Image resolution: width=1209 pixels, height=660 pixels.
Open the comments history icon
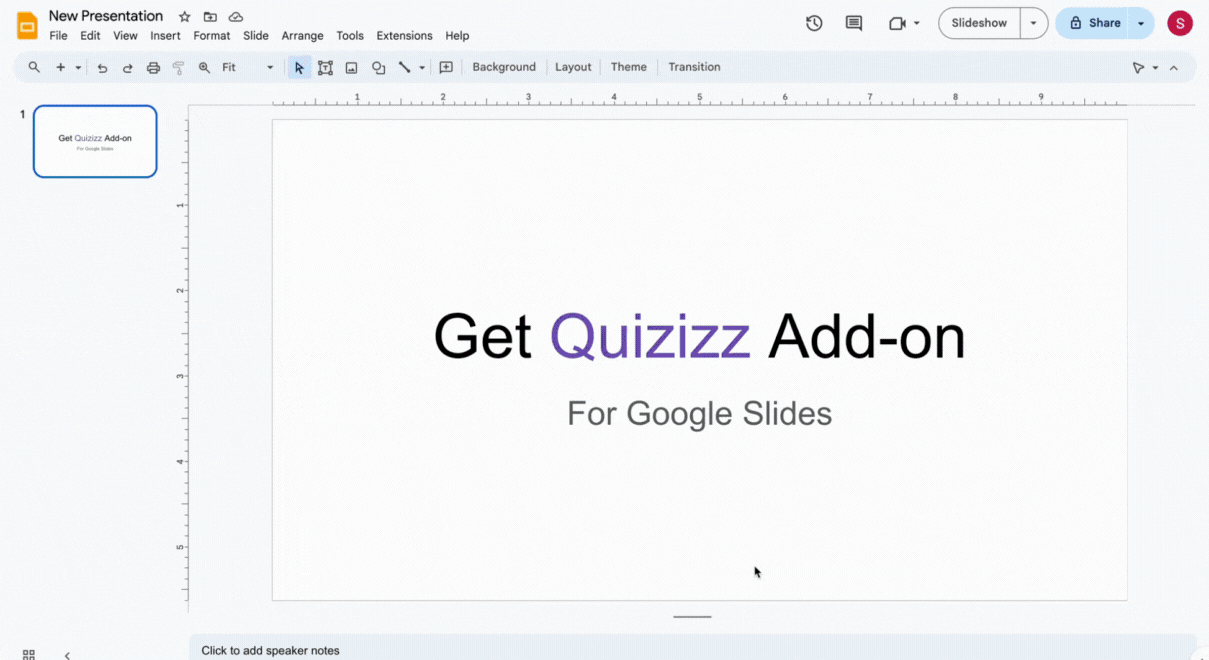[x=854, y=23]
